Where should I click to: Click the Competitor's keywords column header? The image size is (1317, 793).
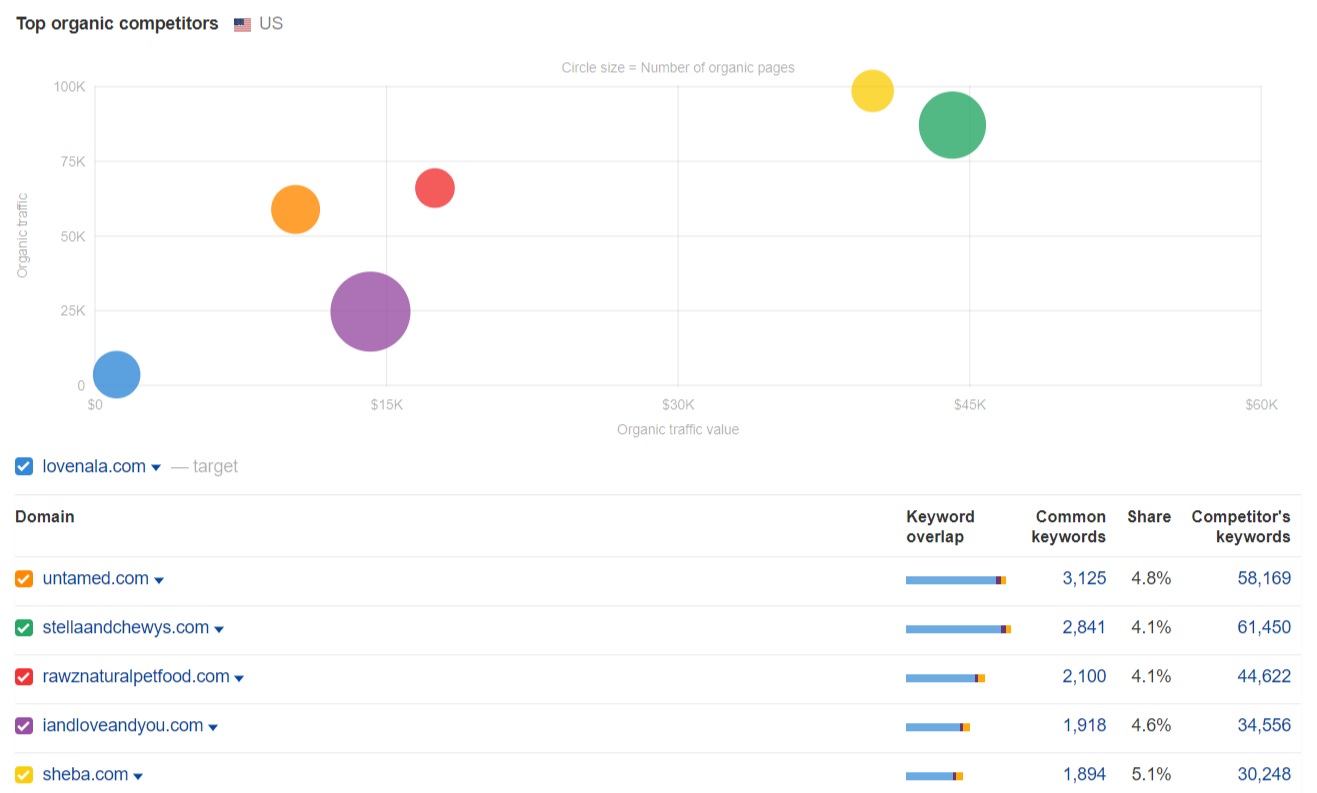tap(1240, 526)
